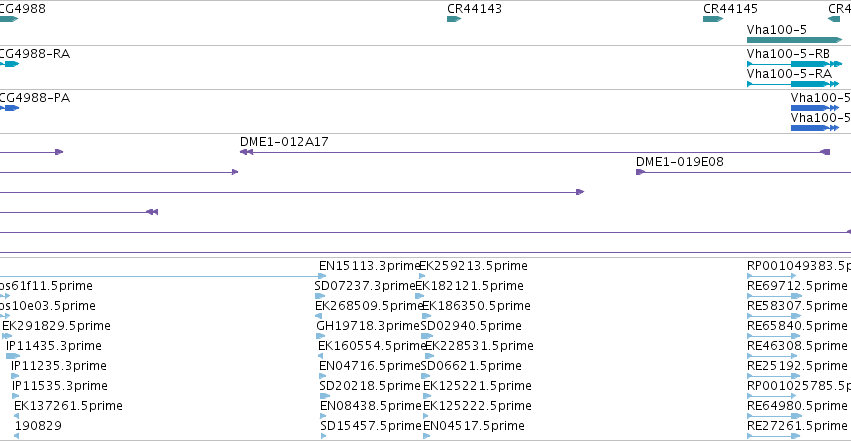This screenshot has width=851, height=441.
Task: Select the RE69712.5prime EST label
Action: pyautogui.click(x=797, y=286)
